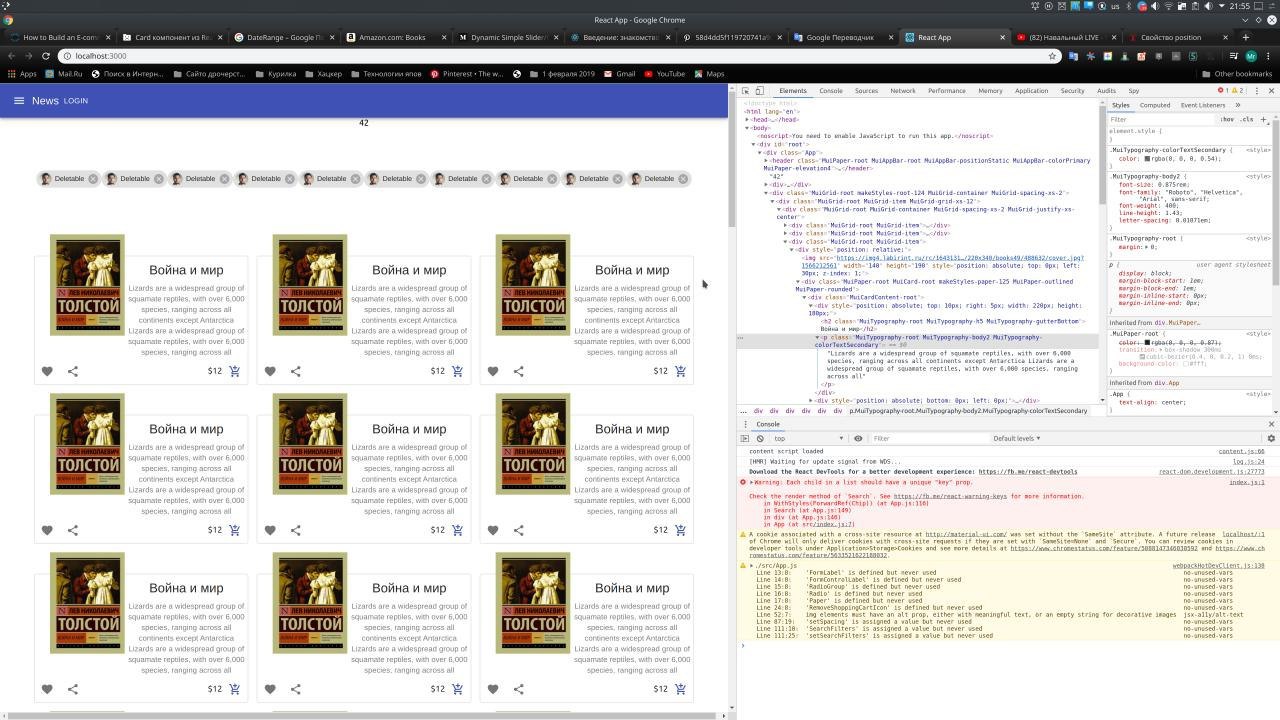Click color swatch for rgba(0, 0, 0, 0.87)
The image size is (1280, 720).
[1147, 342]
